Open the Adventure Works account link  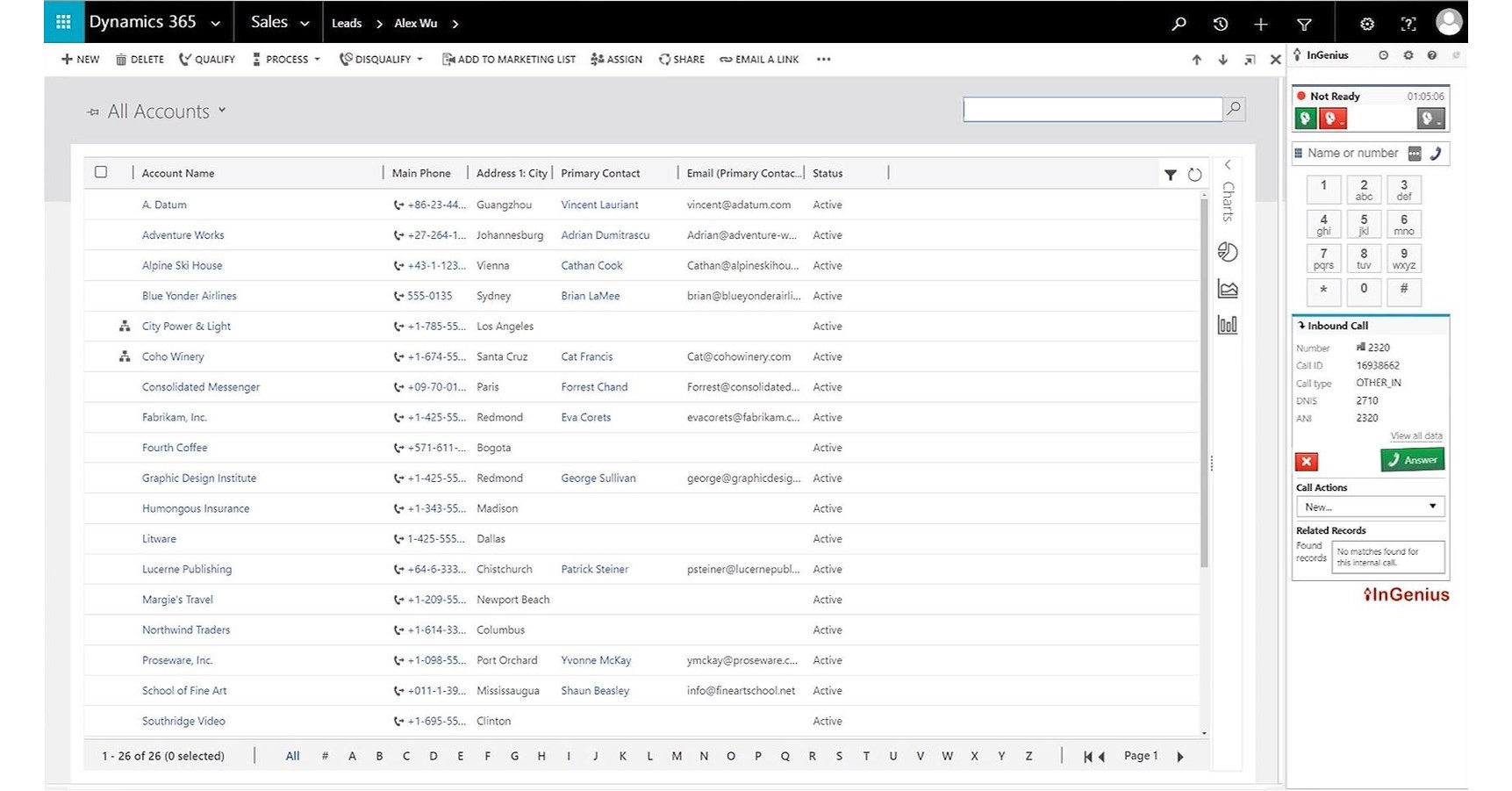[x=183, y=234]
